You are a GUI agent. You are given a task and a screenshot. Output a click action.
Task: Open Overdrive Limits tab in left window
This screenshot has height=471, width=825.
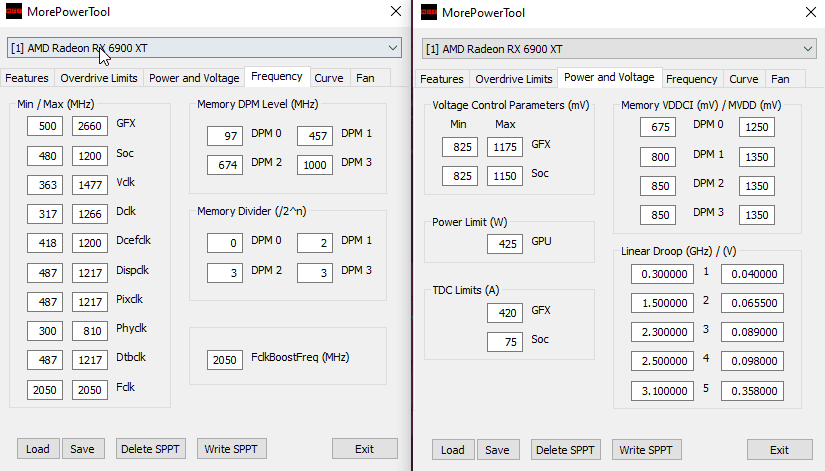coord(99,78)
